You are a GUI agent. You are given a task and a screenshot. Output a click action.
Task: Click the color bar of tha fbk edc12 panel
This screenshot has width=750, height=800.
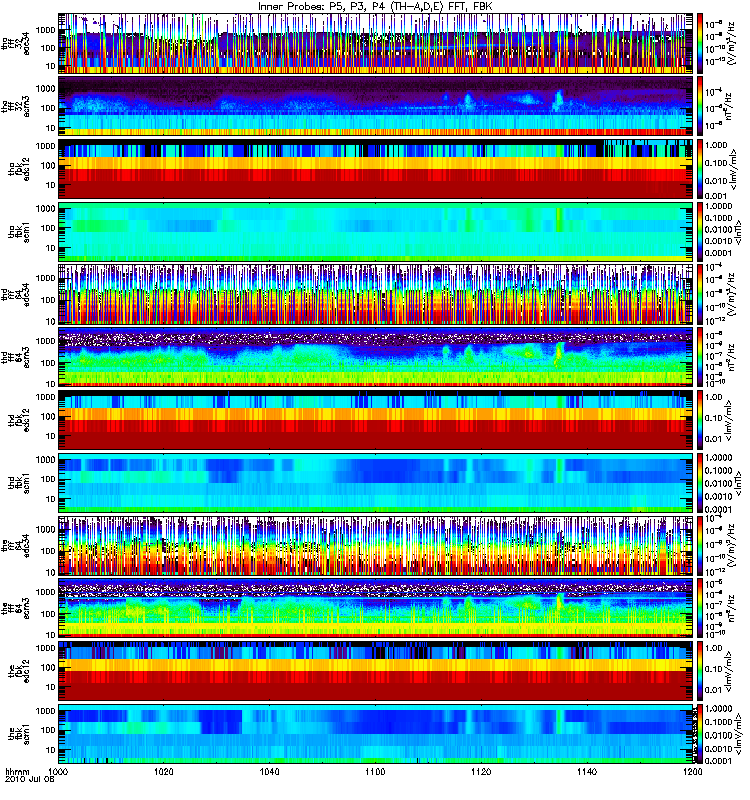tap(700, 169)
